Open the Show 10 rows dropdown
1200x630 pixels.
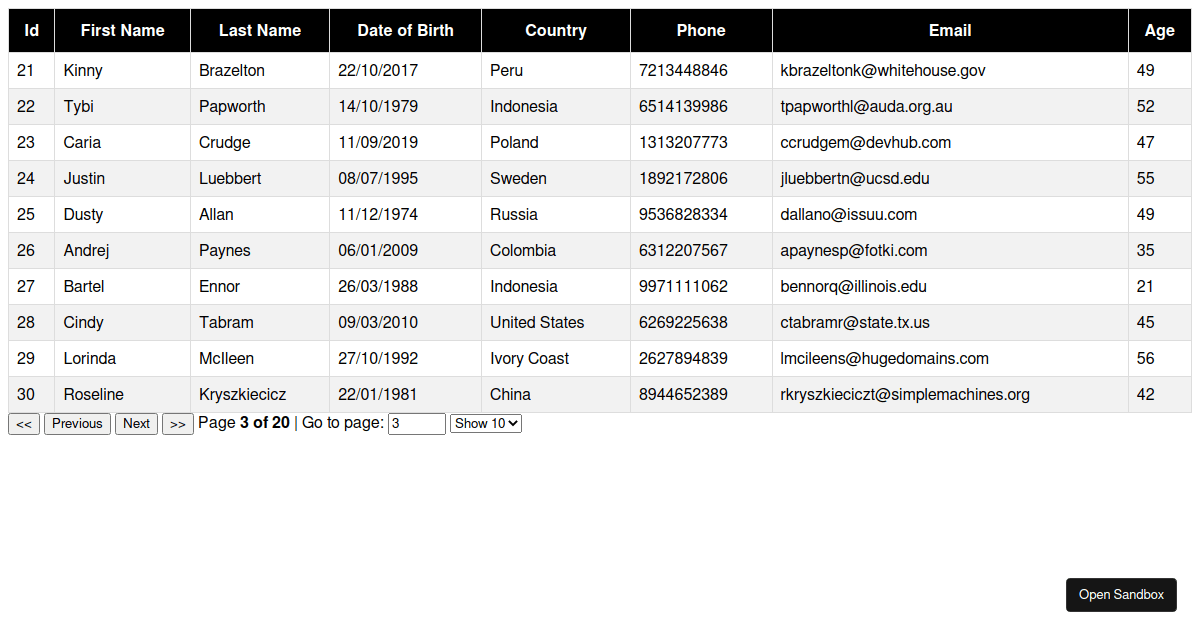click(486, 423)
